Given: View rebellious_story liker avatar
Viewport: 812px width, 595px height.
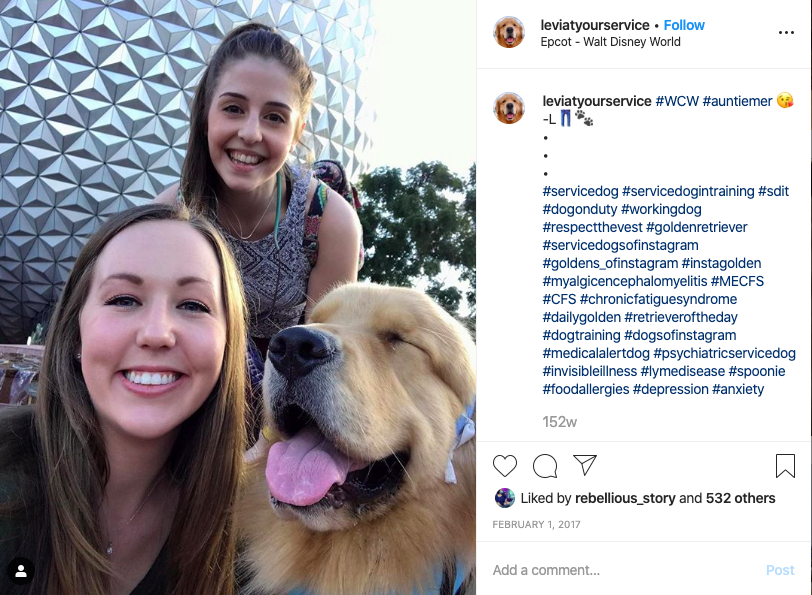Looking at the screenshot, I should coord(504,498).
